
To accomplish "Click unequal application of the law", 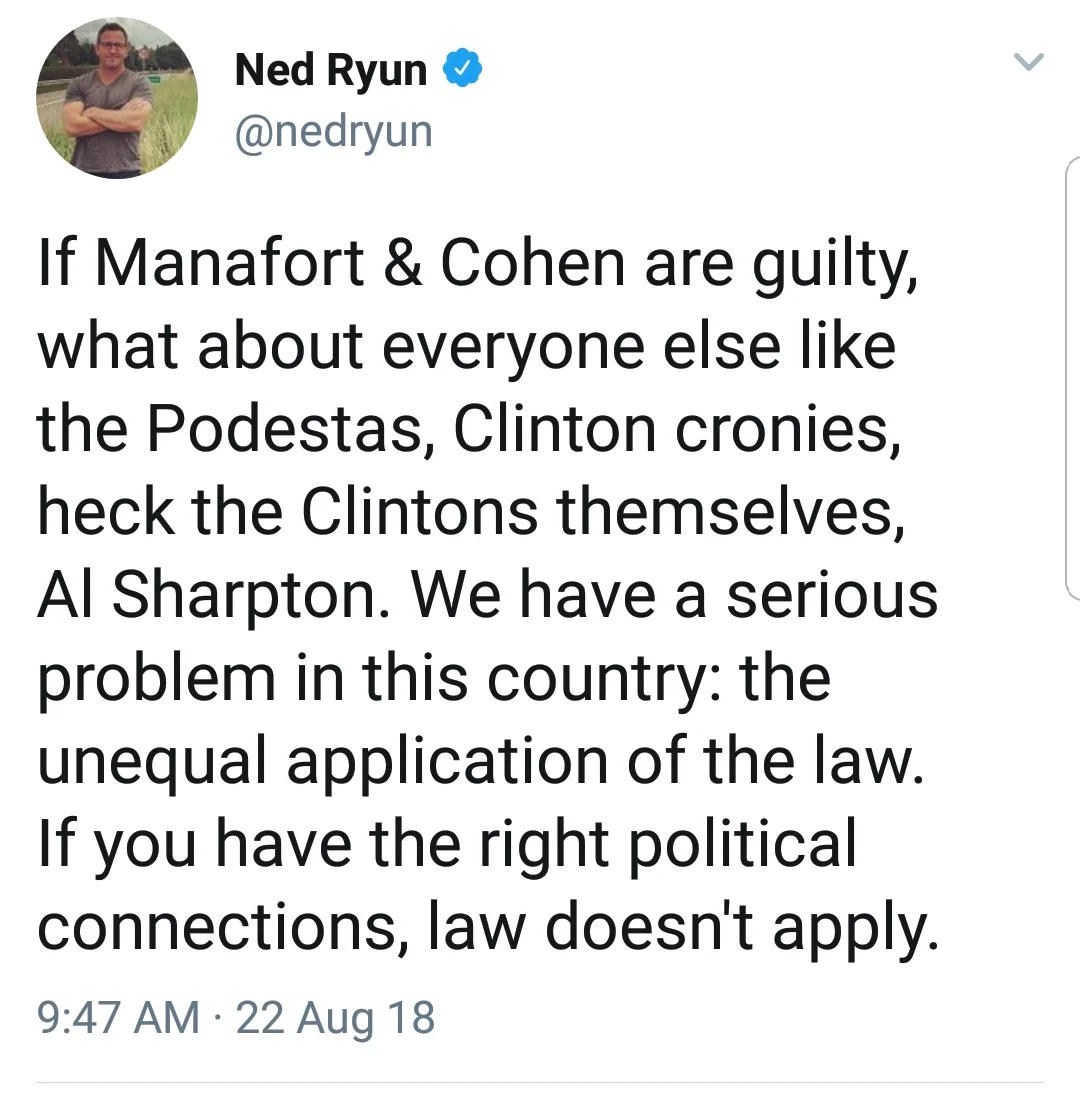I will (x=480, y=761).
